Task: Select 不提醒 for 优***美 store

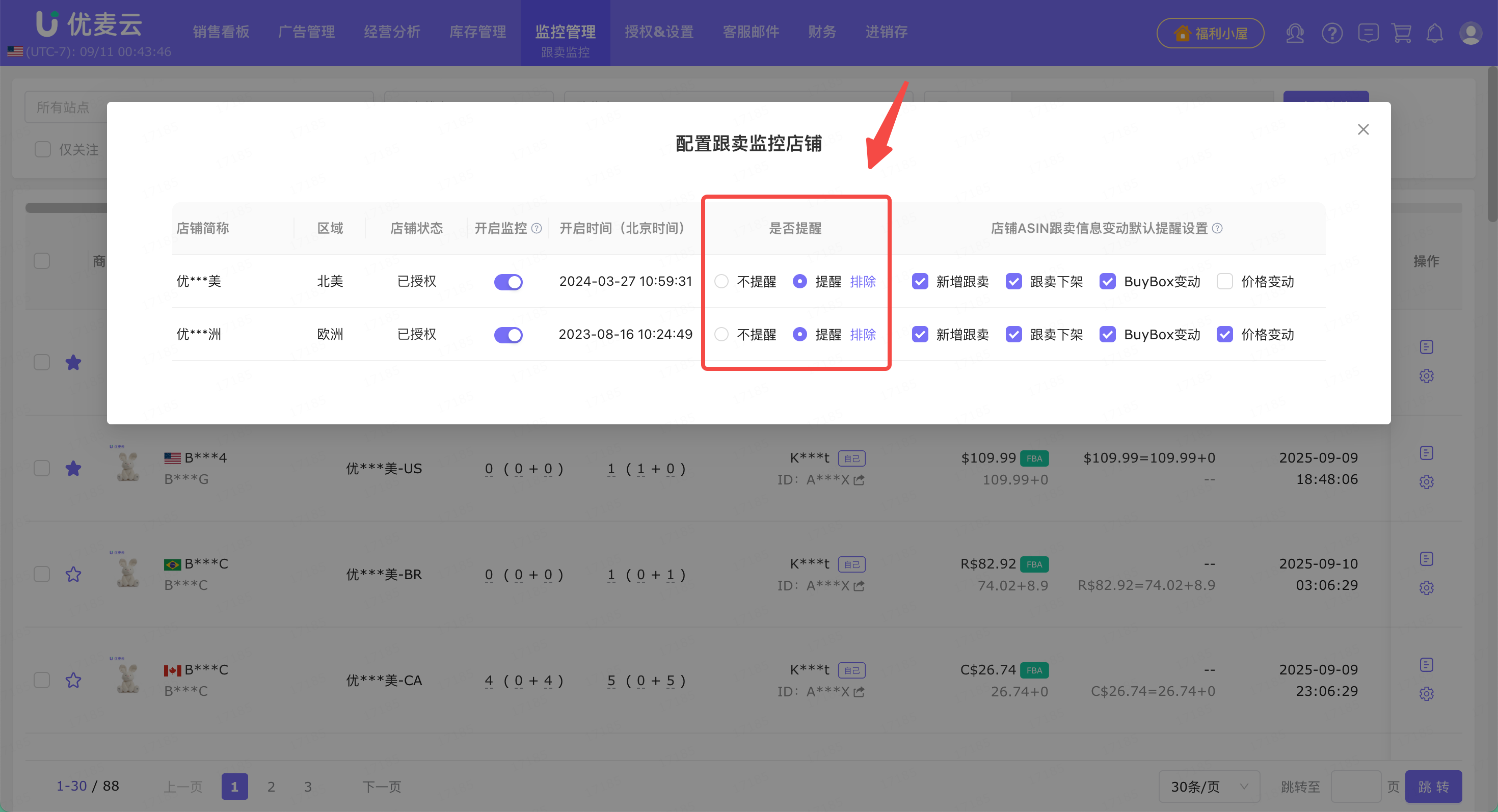Action: (x=721, y=281)
